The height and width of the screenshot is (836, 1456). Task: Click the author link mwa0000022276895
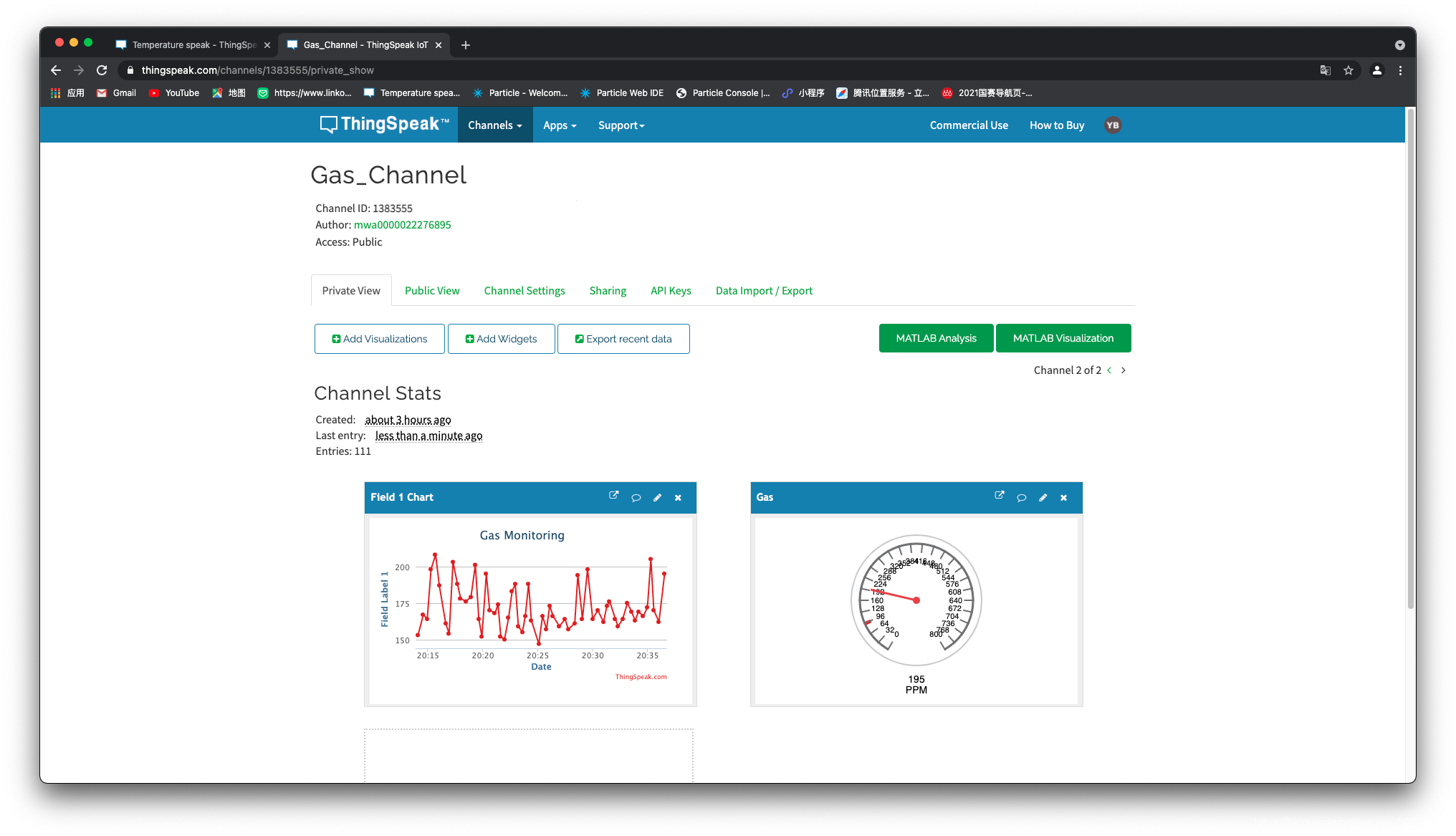(x=402, y=225)
